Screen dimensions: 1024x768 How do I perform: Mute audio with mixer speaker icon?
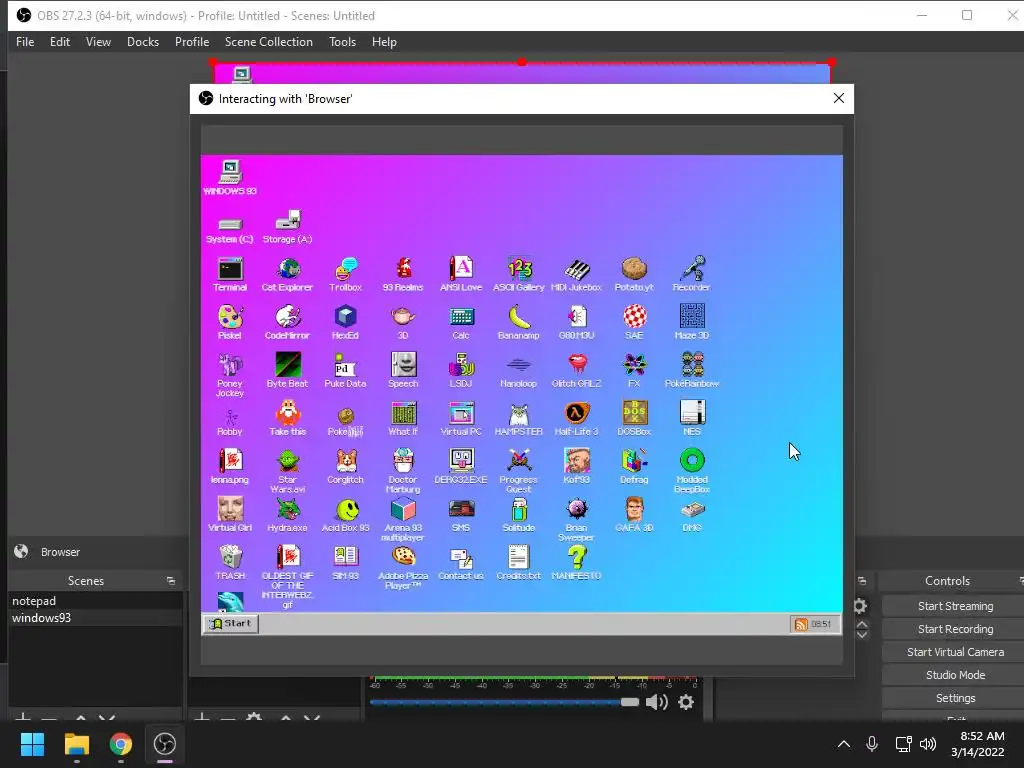(656, 702)
